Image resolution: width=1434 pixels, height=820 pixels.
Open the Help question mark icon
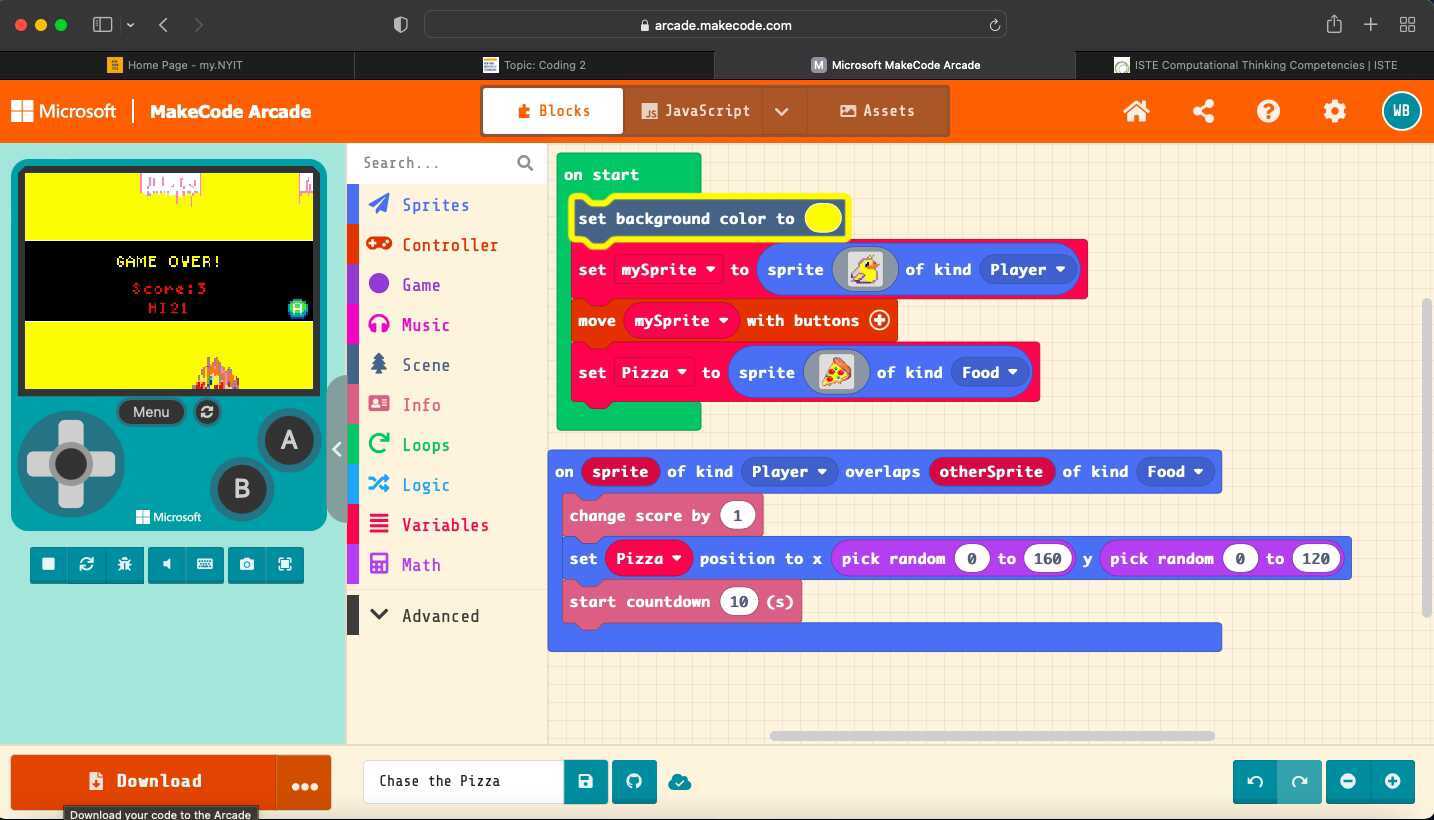(1268, 111)
